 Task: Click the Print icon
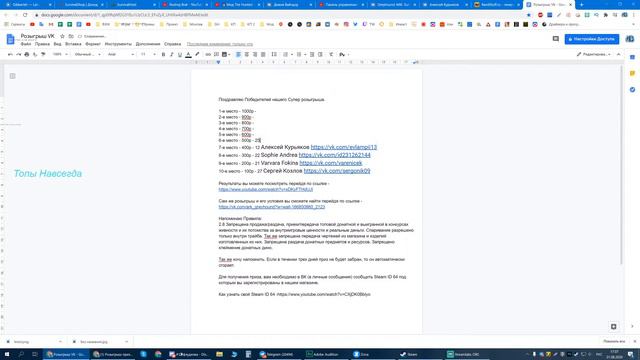[x=27, y=54]
